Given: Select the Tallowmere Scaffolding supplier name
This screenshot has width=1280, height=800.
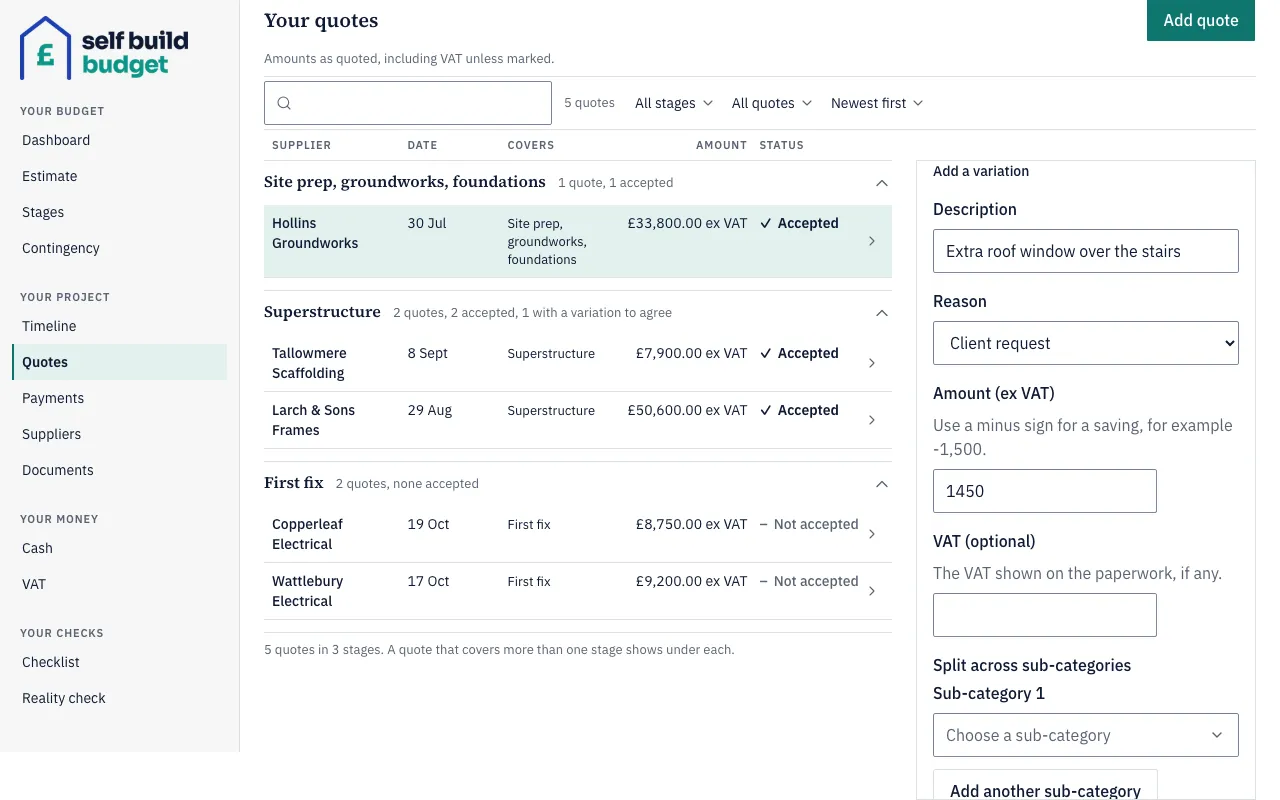Looking at the screenshot, I should [309, 363].
